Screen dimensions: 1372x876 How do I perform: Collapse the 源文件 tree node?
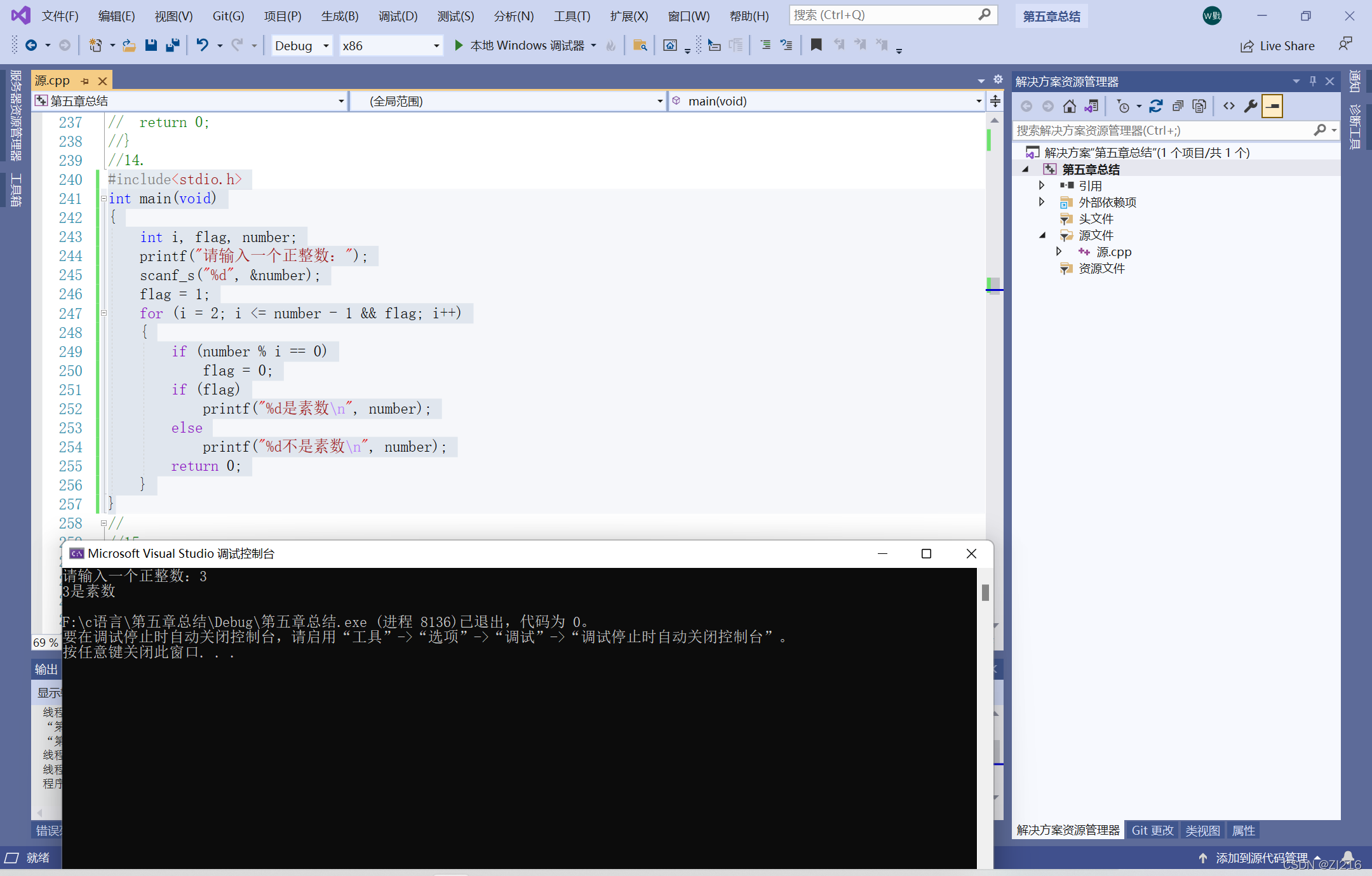point(1042,235)
